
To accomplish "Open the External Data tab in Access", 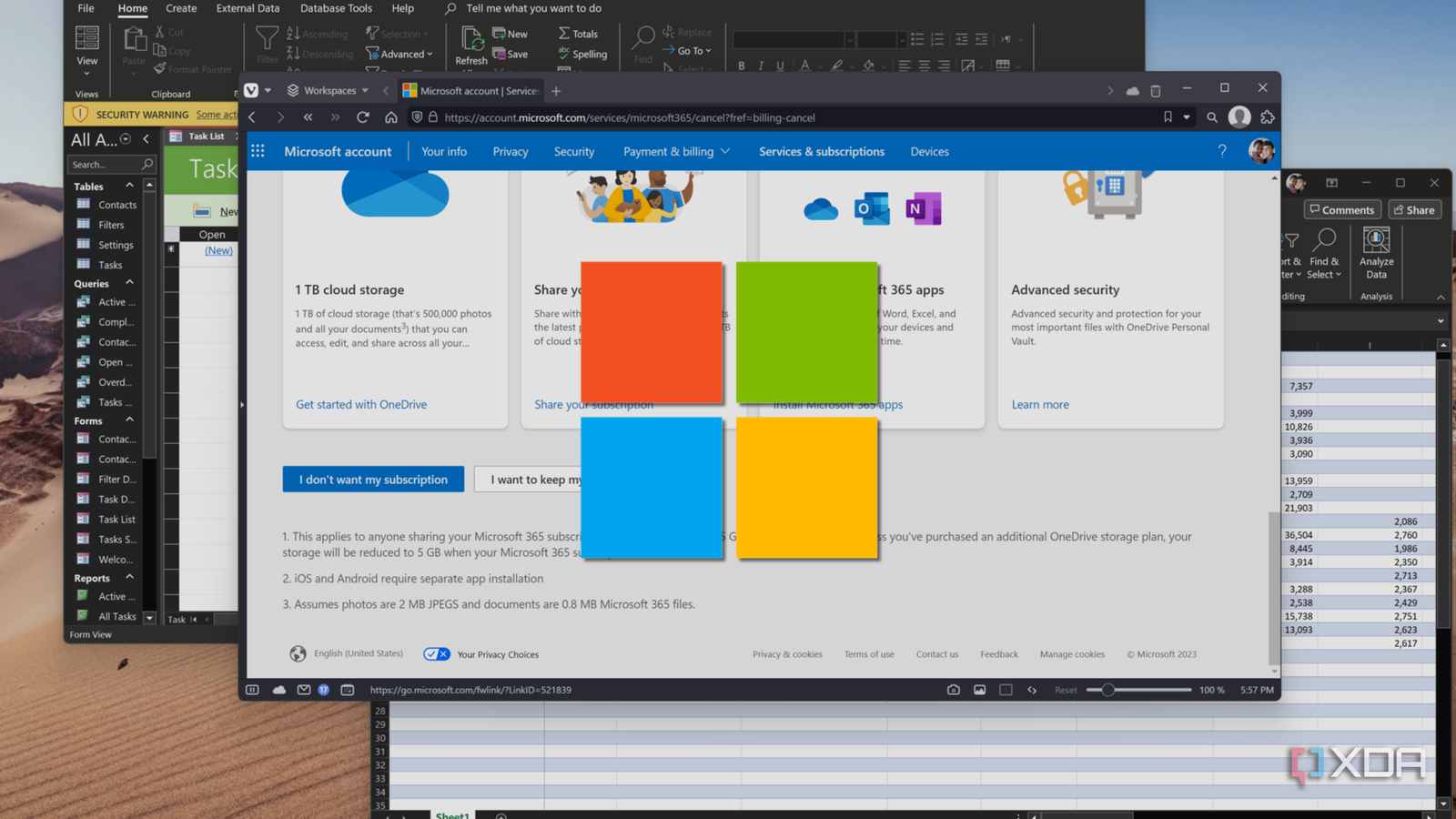I will (248, 8).
